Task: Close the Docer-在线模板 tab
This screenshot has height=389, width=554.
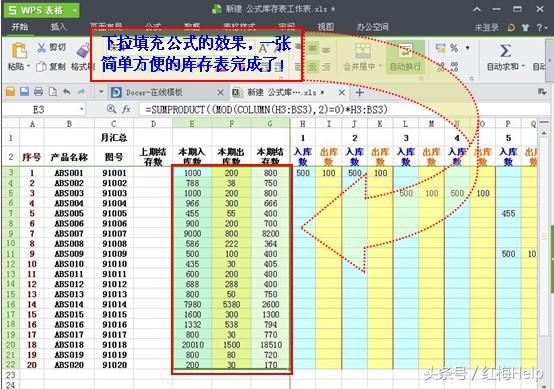Action: 220,93
